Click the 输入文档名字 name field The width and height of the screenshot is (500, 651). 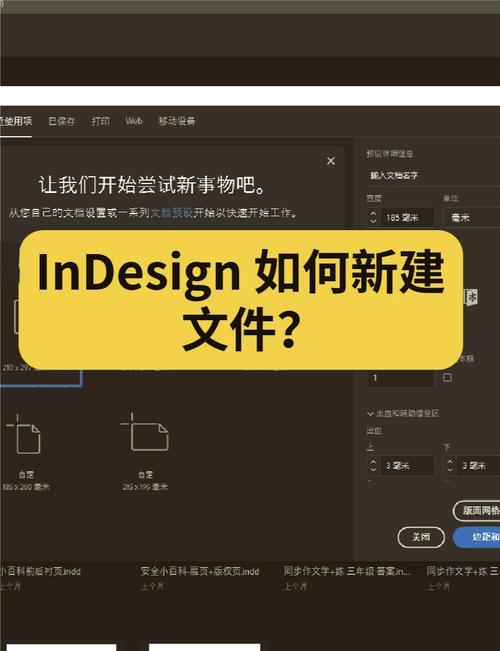pyautogui.click(x=434, y=175)
